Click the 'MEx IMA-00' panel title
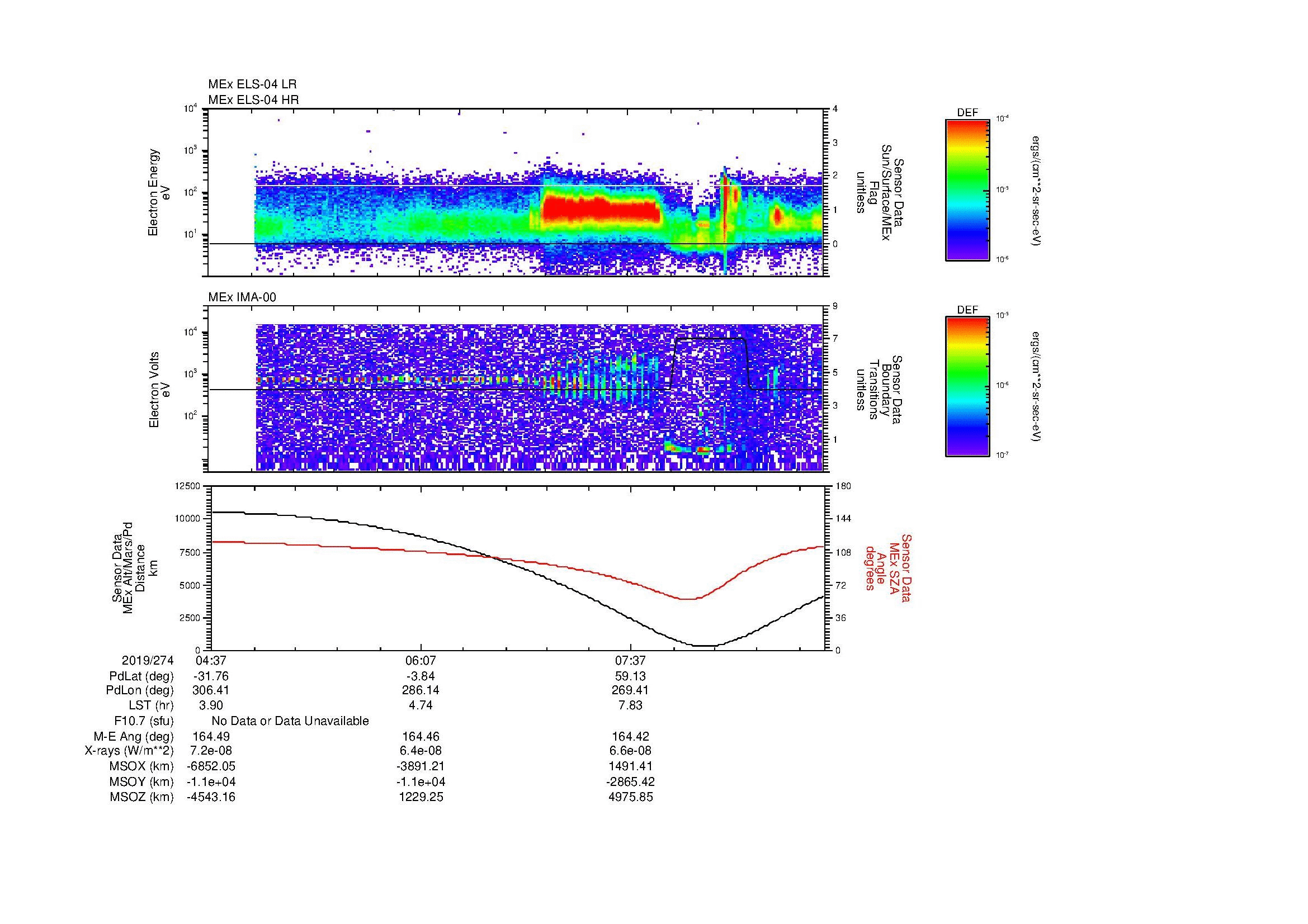 click(242, 297)
